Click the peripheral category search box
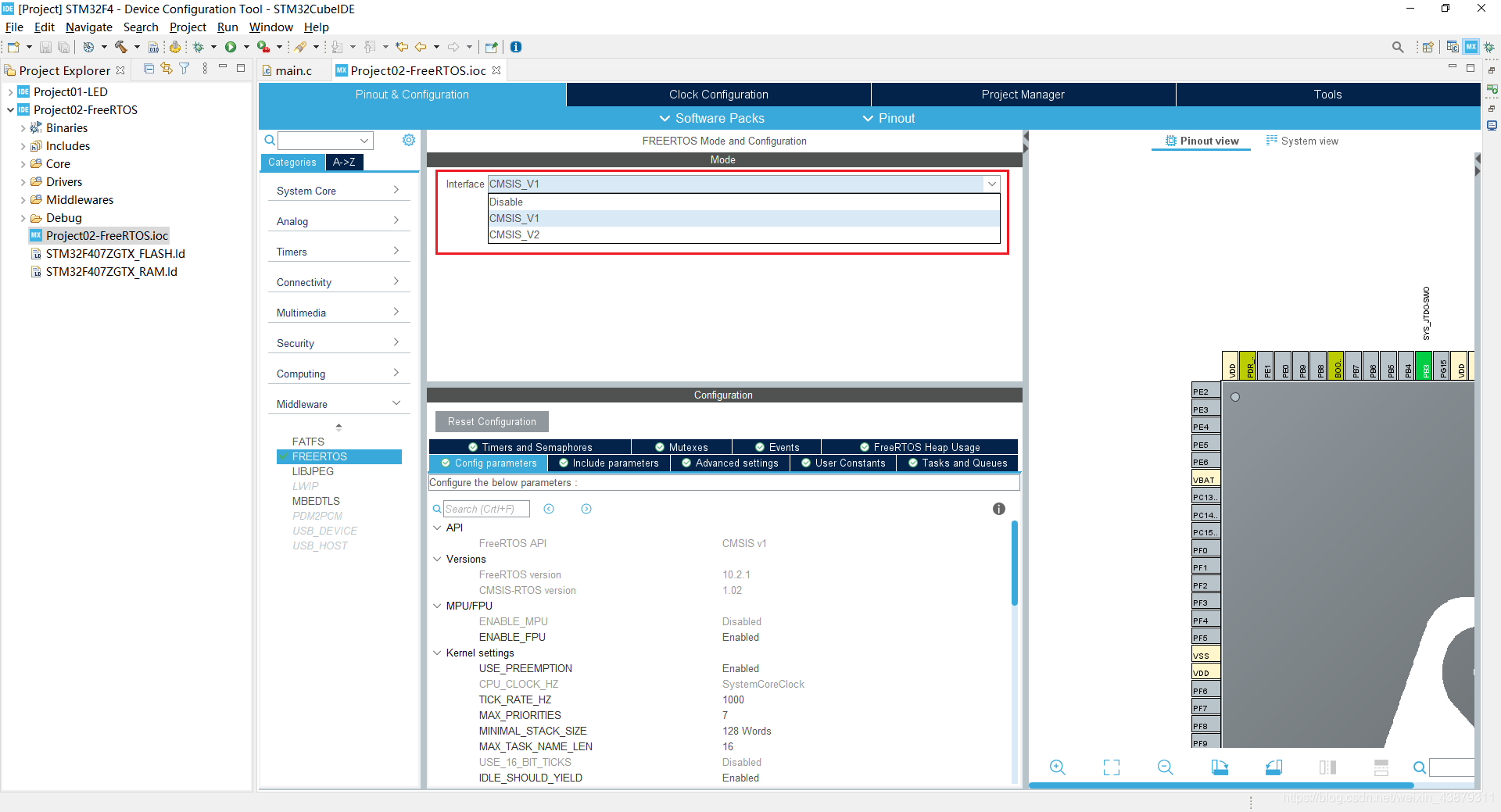The image size is (1501, 812). (325, 141)
